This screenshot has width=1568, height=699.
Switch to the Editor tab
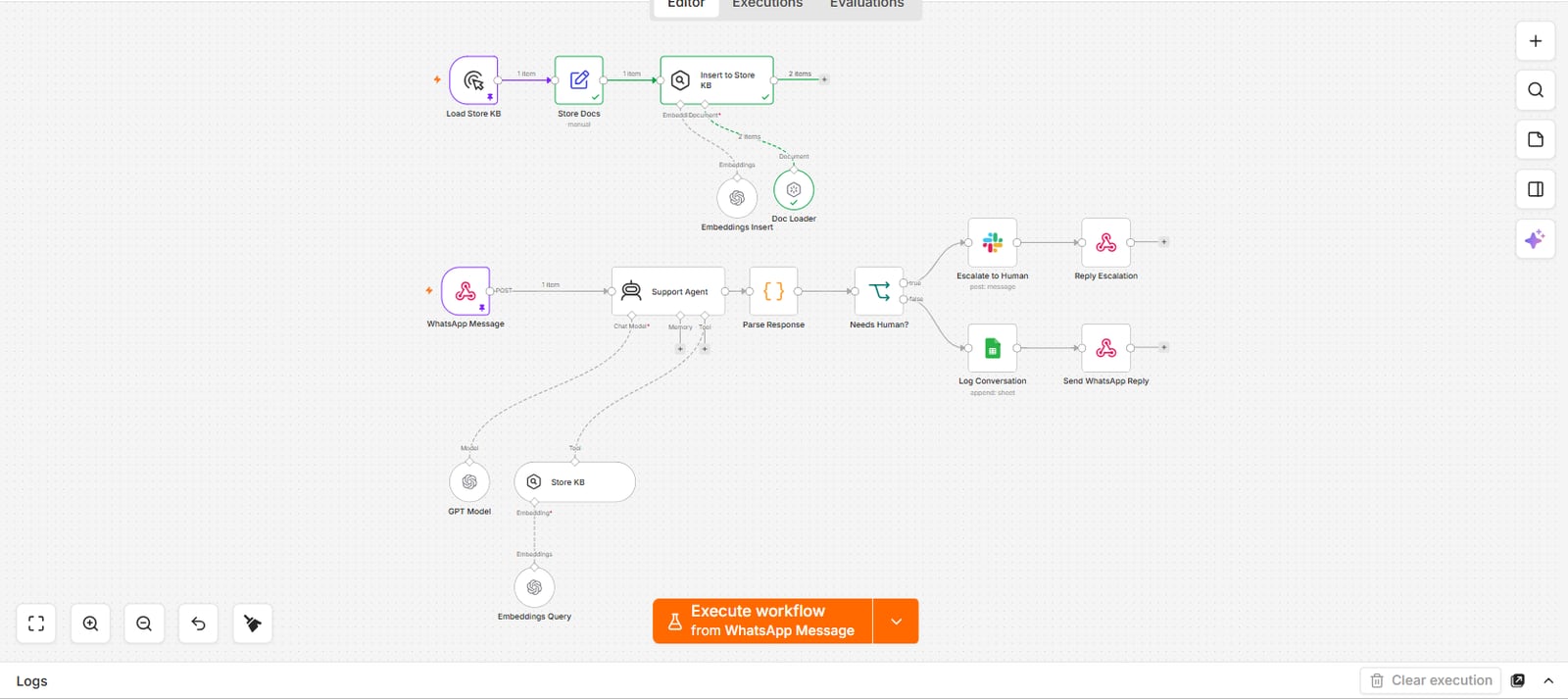(x=686, y=4)
